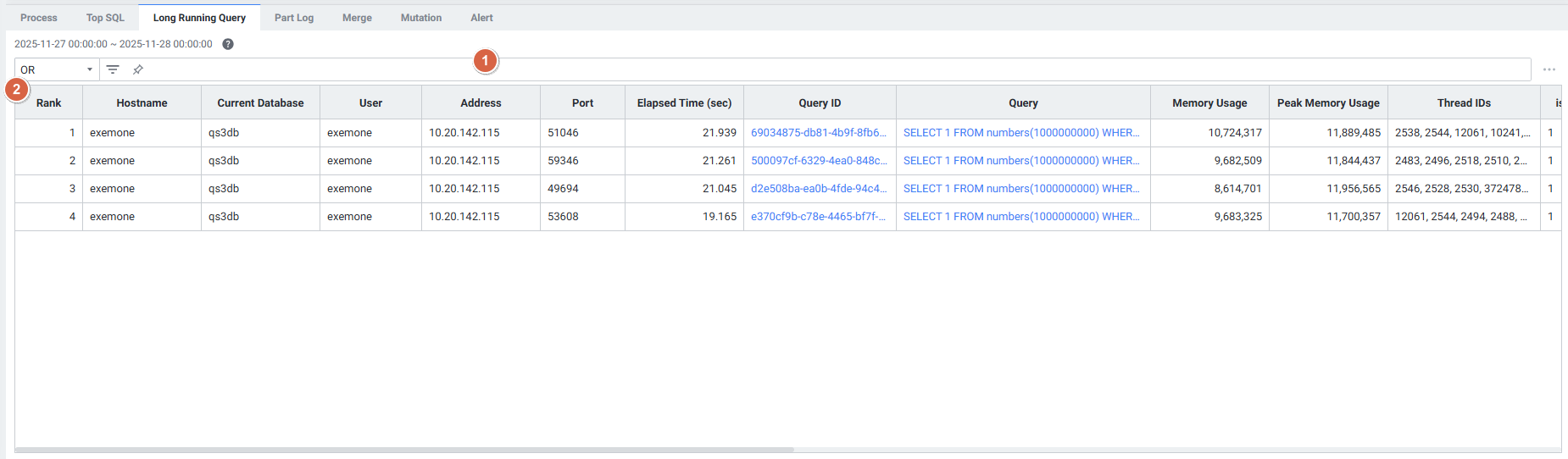The width and height of the screenshot is (1568, 459).
Task: Click the help question mark icon
Action: [x=228, y=44]
